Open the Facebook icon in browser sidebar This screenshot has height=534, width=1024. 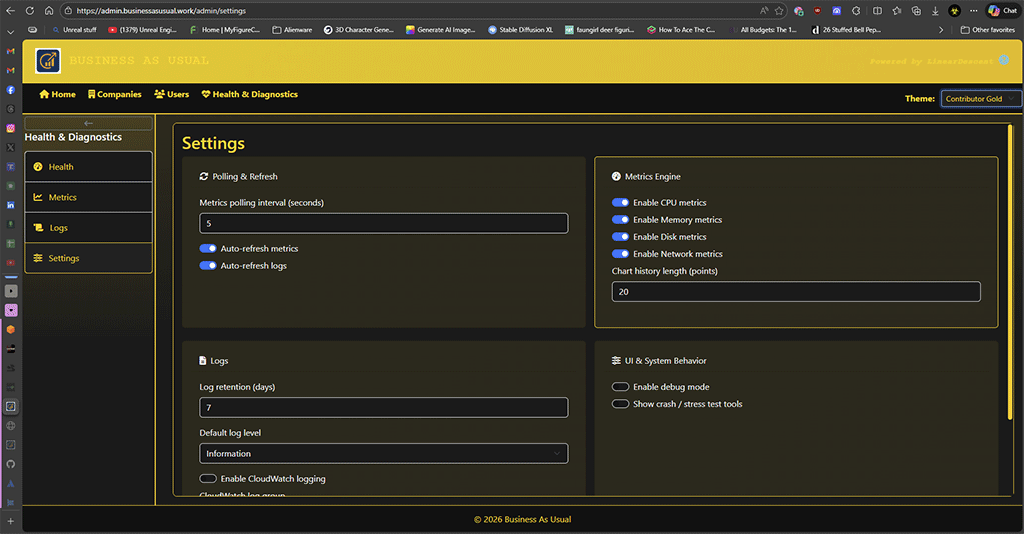click(x=11, y=90)
